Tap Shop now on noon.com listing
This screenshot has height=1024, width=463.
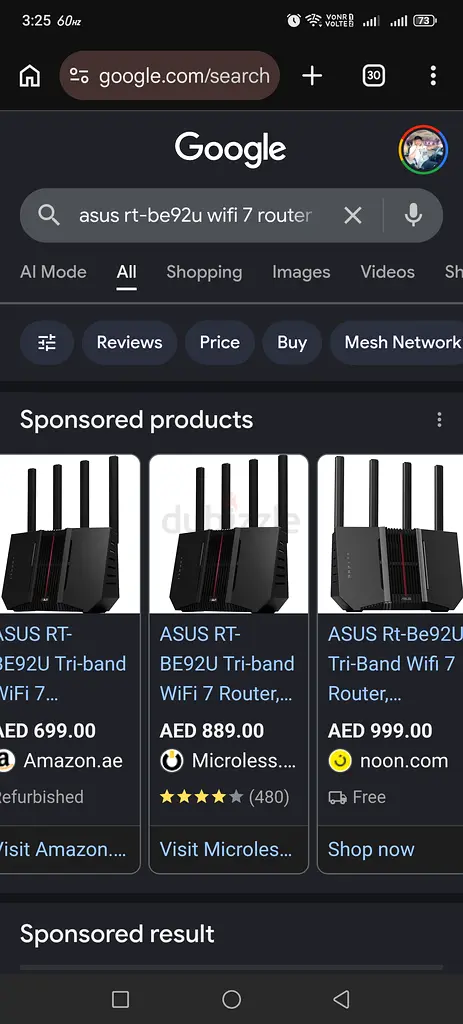(371, 849)
